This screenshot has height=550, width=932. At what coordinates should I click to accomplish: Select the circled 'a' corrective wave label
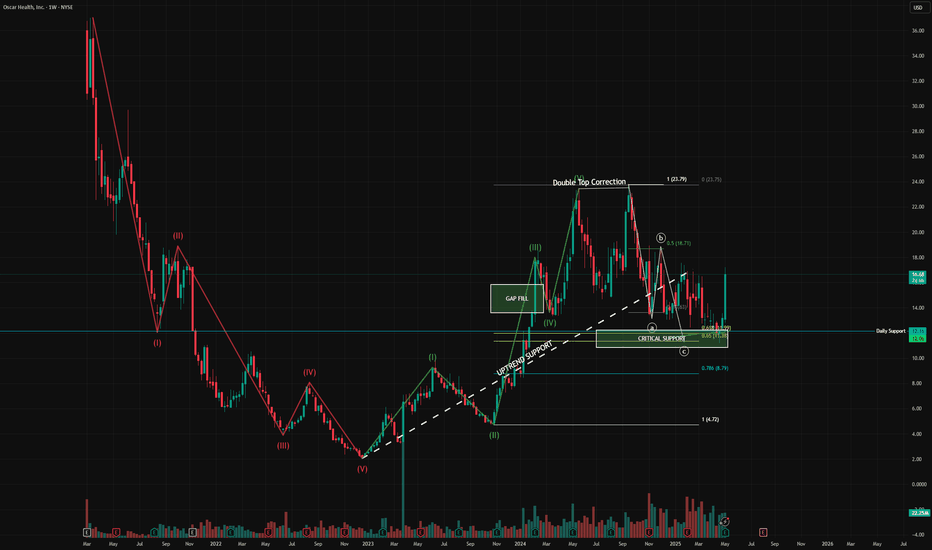[x=652, y=328]
